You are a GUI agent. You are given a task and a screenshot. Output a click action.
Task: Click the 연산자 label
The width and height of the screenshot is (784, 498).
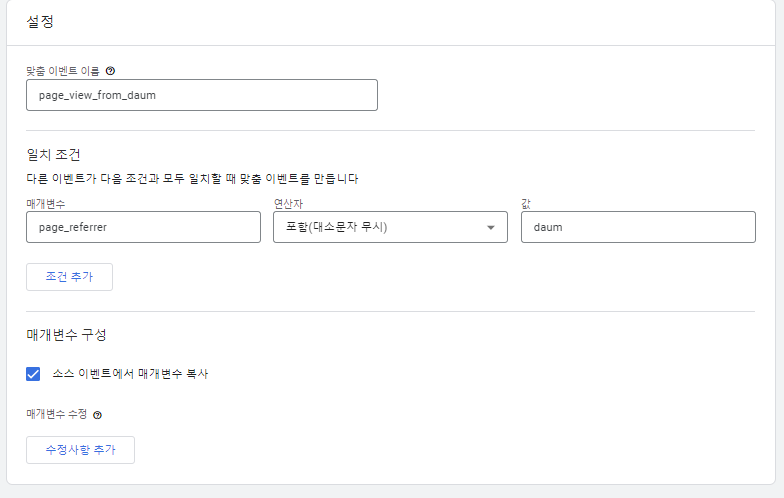coord(288,204)
